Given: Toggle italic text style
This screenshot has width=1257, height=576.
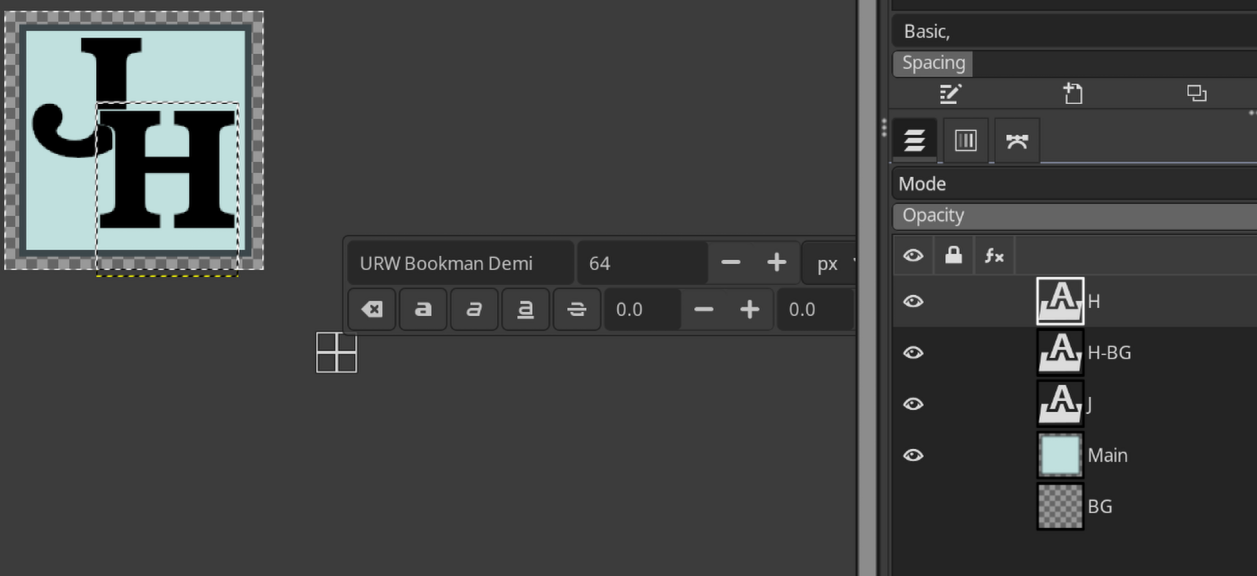Looking at the screenshot, I should 474,310.
